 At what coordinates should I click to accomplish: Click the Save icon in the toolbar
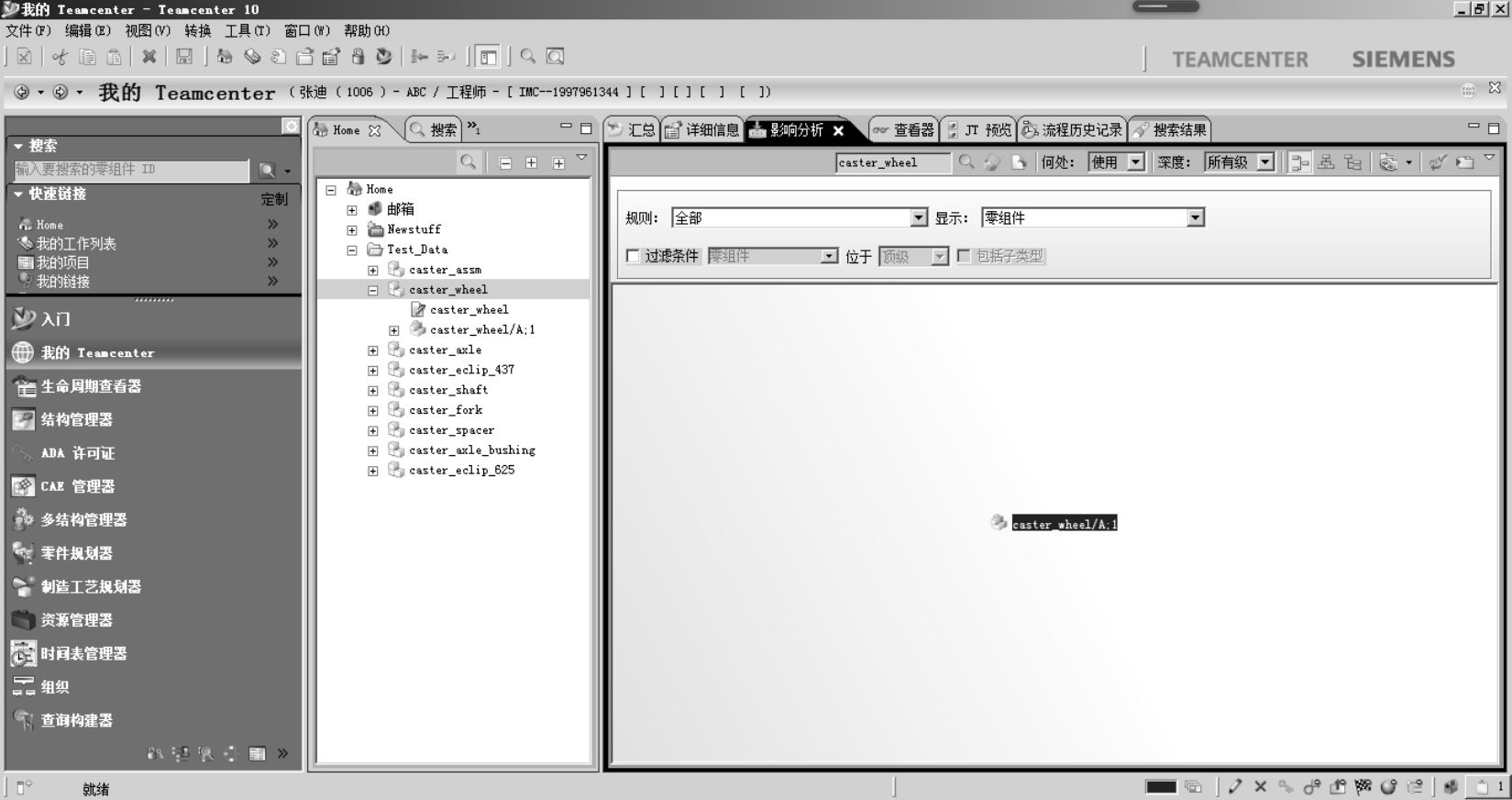184,57
